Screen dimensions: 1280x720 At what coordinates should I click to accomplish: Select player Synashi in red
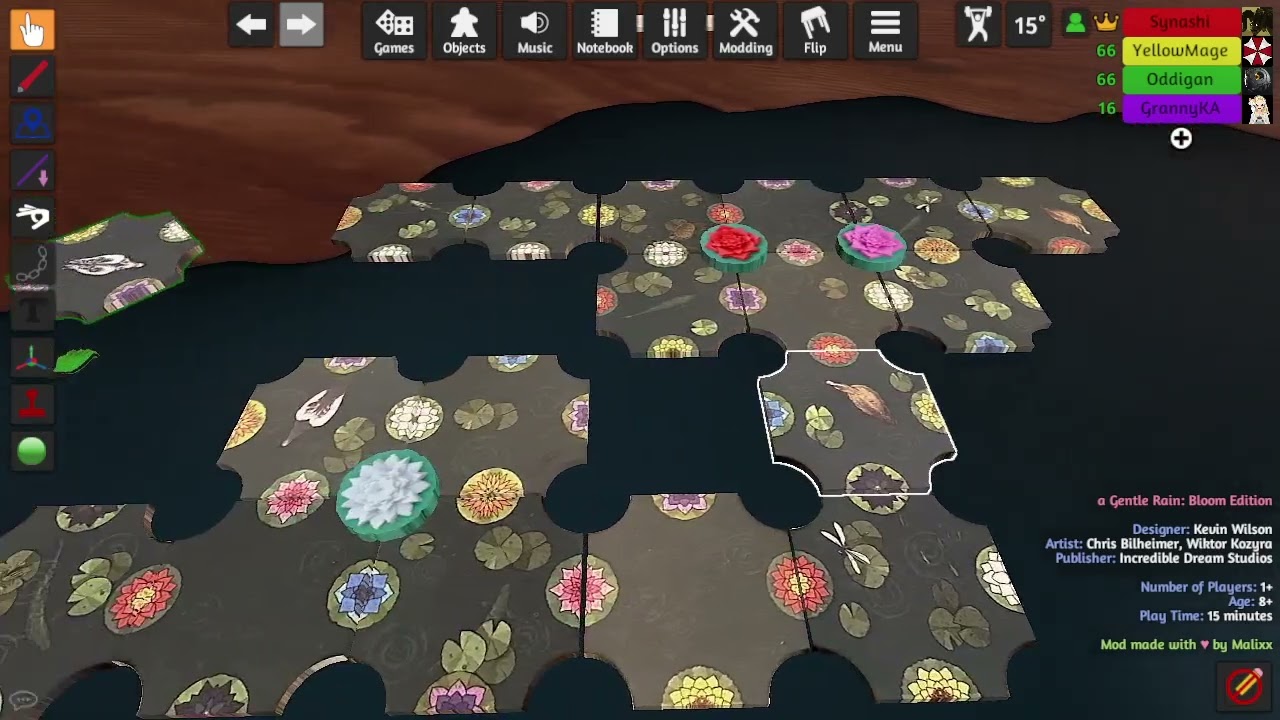pyautogui.click(x=1181, y=22)
